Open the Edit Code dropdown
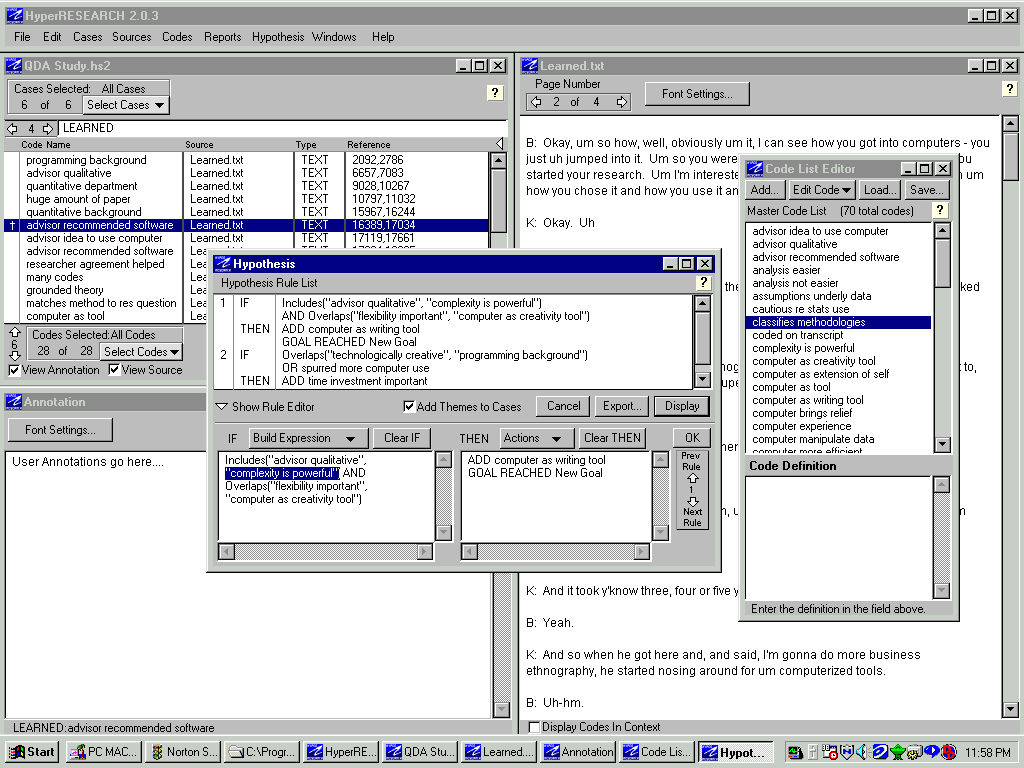 822,190
